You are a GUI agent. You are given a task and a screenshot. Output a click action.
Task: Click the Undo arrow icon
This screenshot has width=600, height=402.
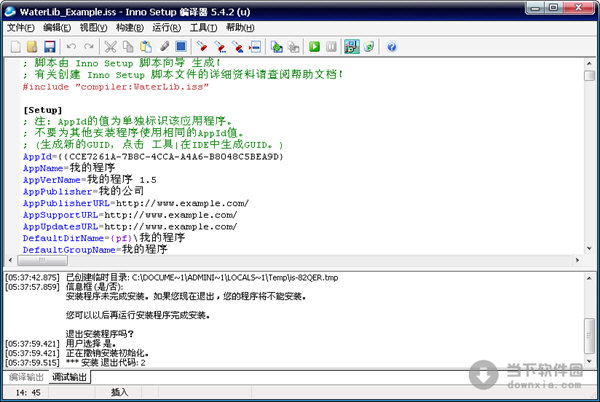click(x=70, y=47)
